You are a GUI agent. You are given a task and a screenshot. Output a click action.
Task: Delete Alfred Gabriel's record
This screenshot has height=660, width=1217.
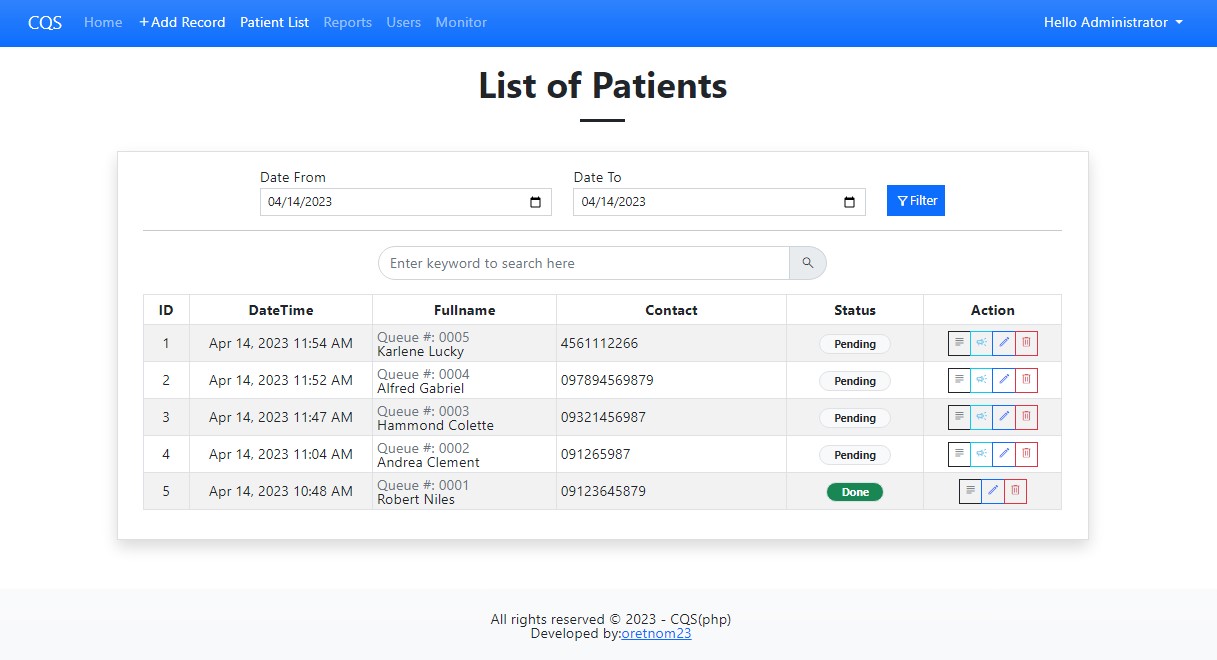[1026, 380]
